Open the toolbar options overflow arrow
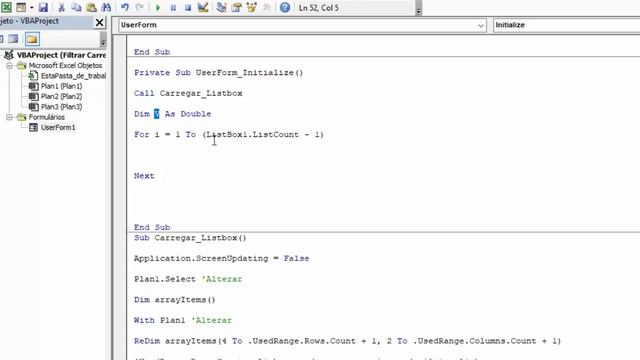Screen dimensions: 640x360 419,11
